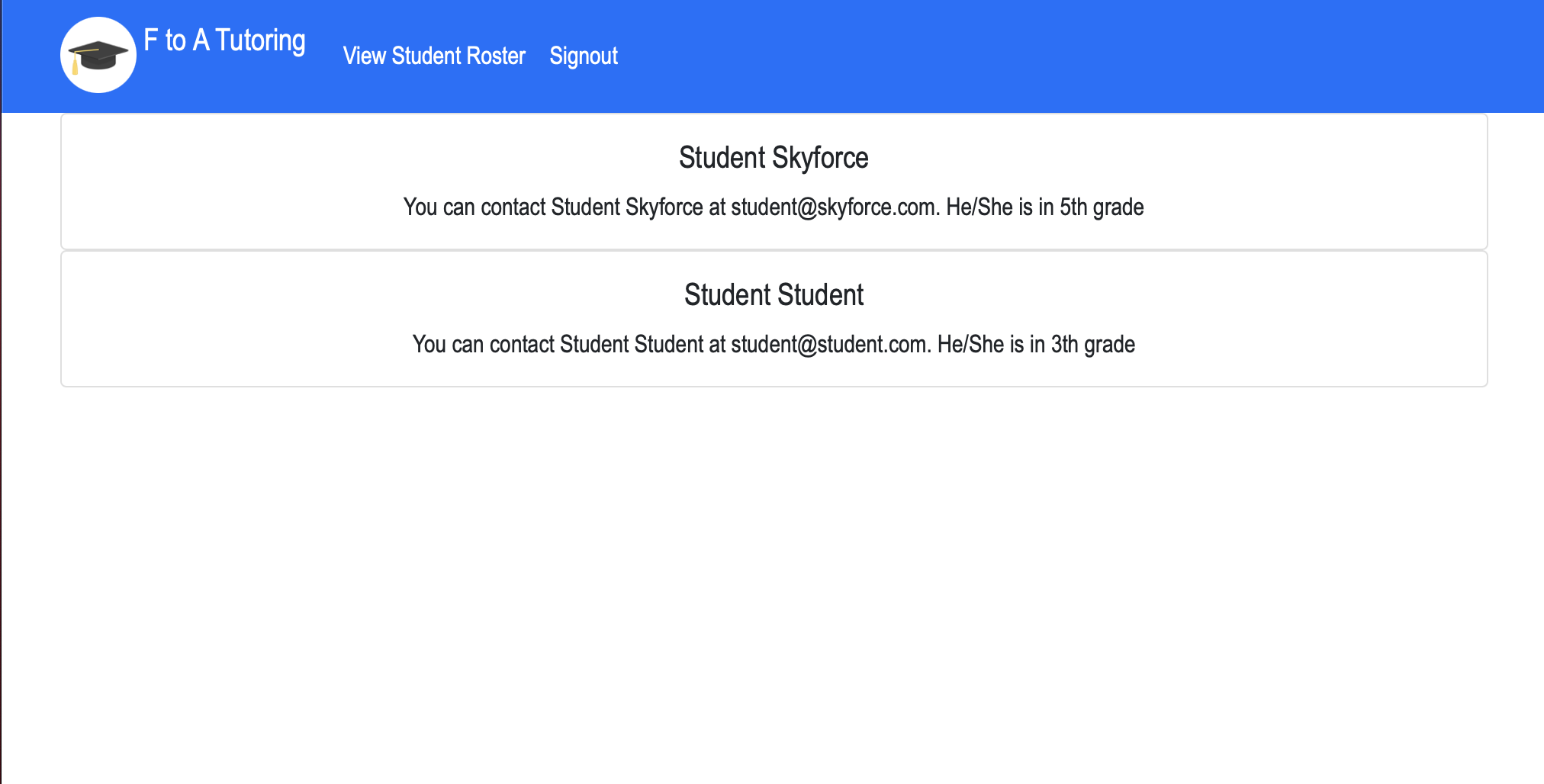Click the word Tutoring in the brand name
1544x784 pixels.
(260, 40)
